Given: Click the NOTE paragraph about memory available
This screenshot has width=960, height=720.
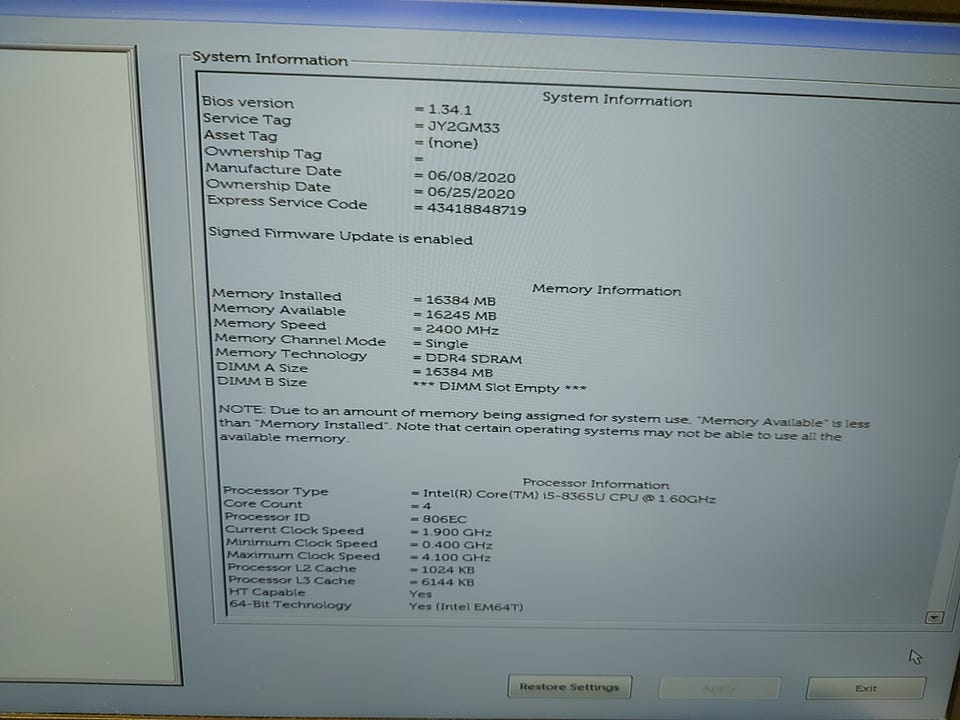Looking at the screenshot, I should point(544,424).
